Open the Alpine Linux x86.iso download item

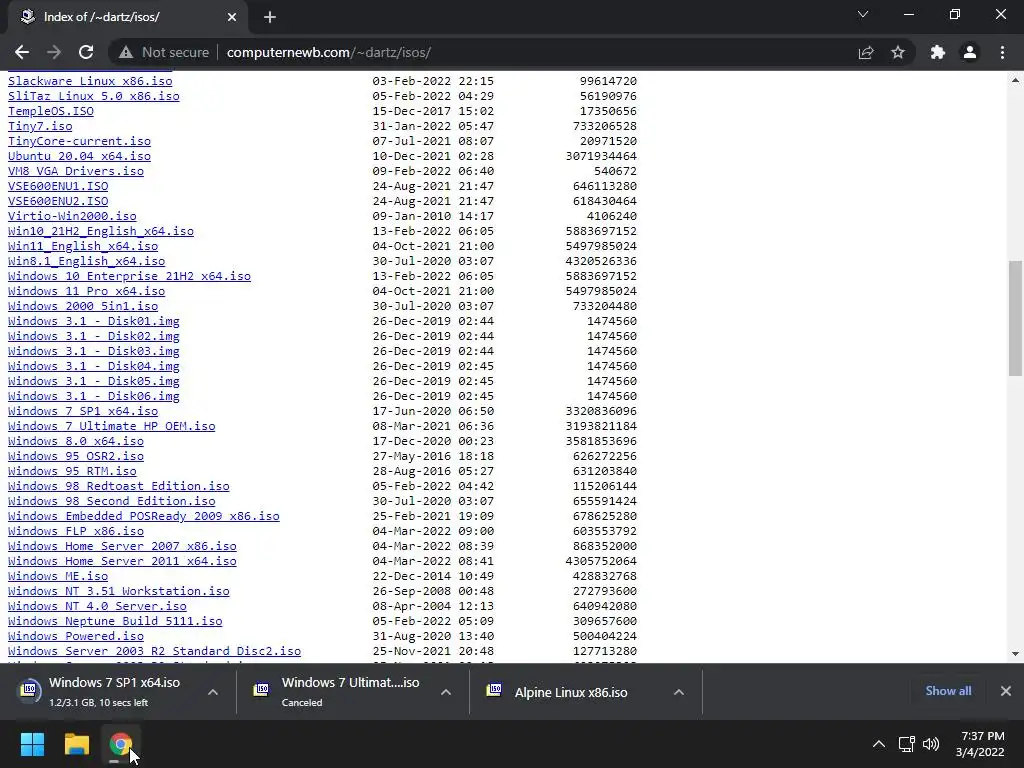(571, 692)
